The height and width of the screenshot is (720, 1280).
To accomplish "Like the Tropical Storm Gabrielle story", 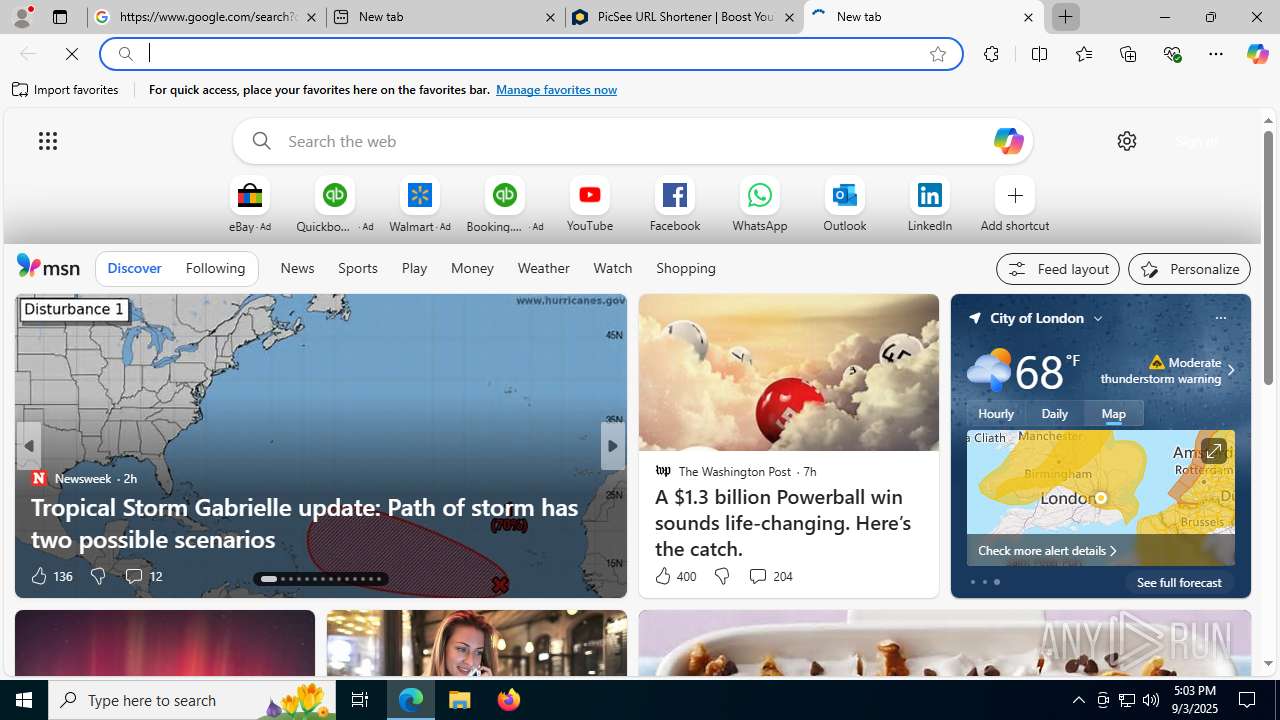I will (38, 576).
